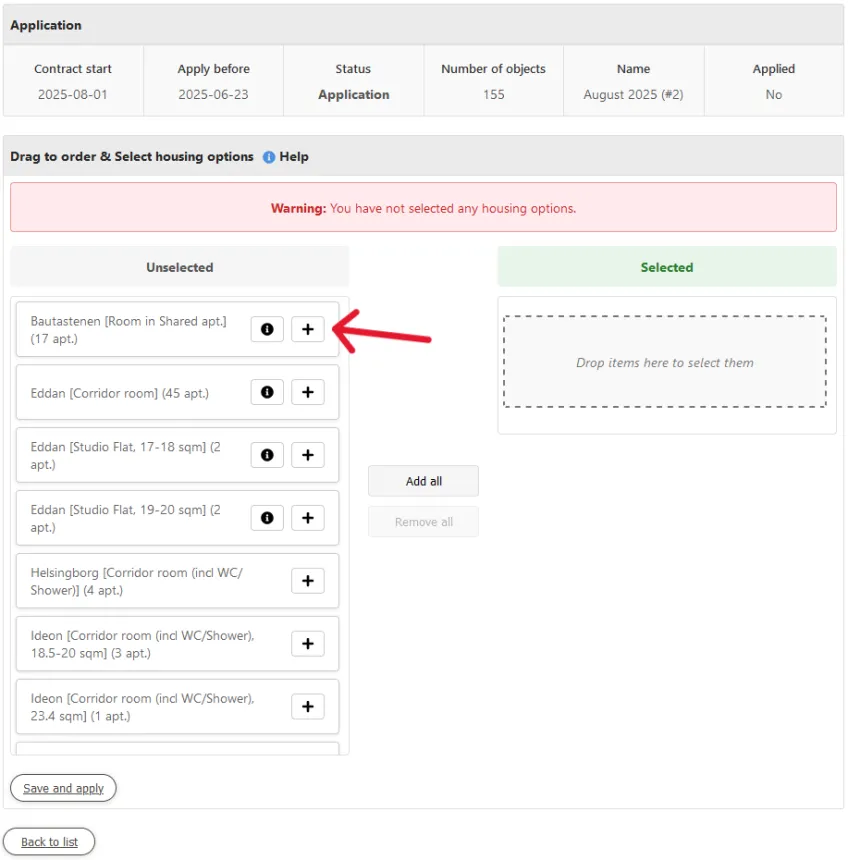848x860 pixels.
Task: Click the warning about no housing options
Action: tap(423, 207)
